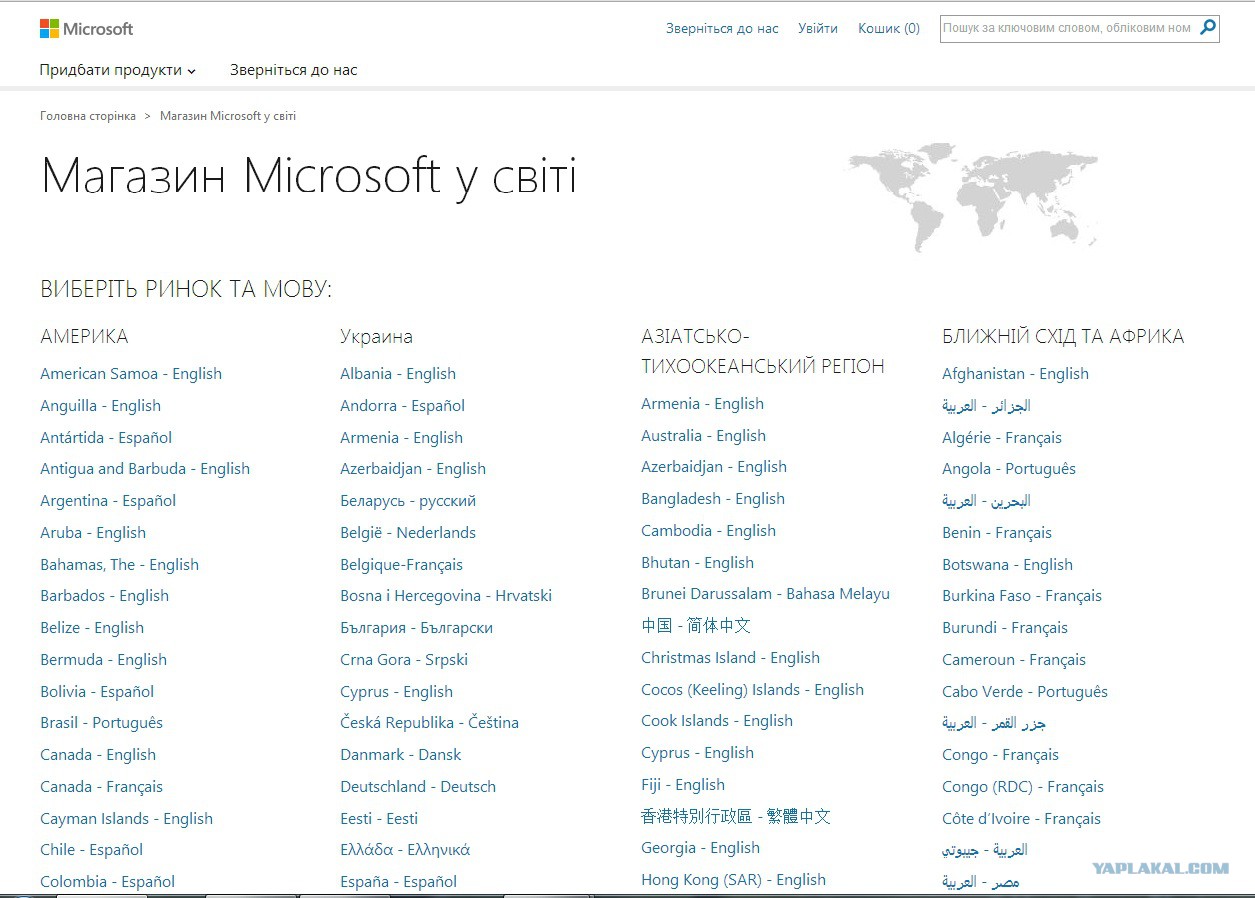
Task: Choose Côte d'Ivoire - Français
Action: [x=1021, y=819]
